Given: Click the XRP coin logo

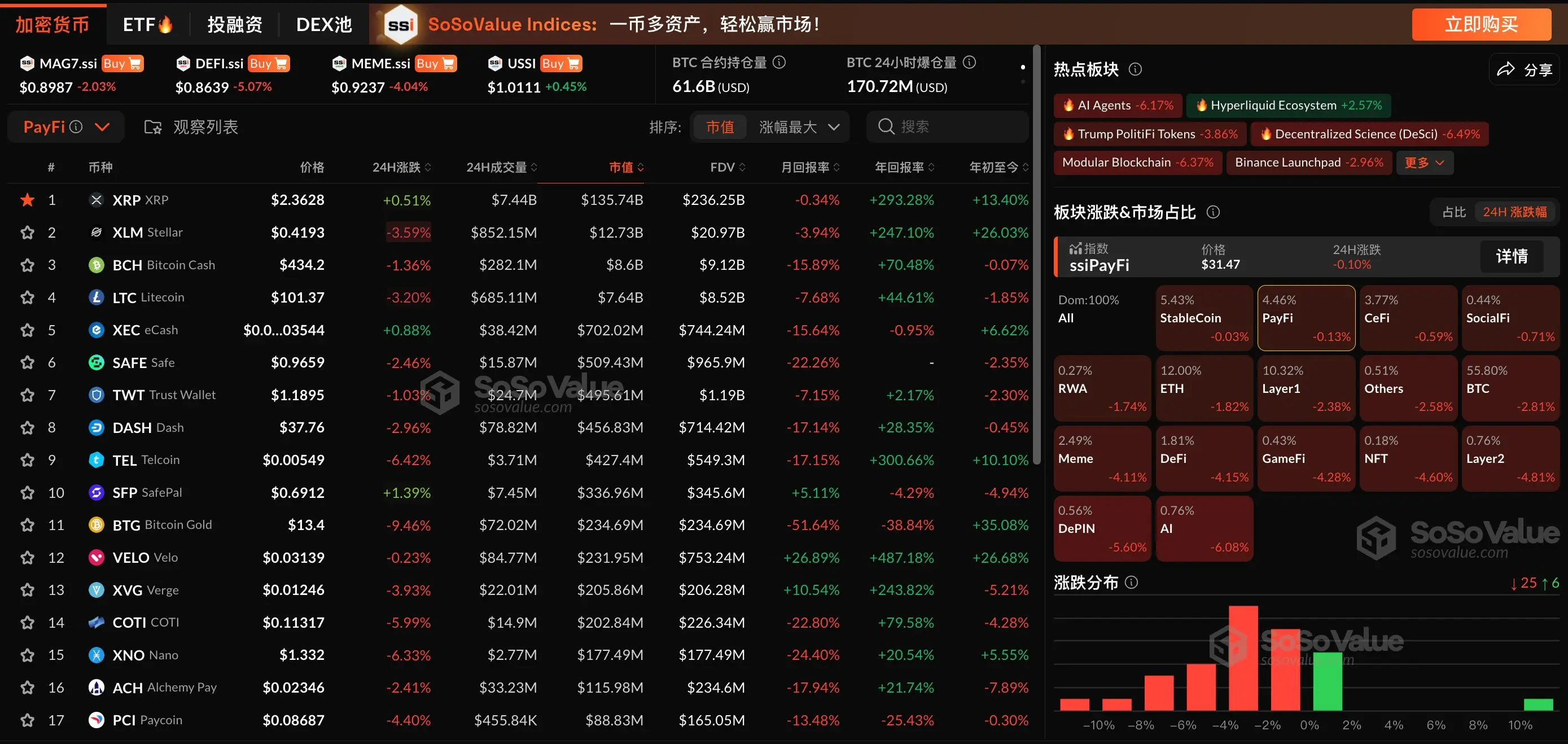Looking at the screenshot, I should [96, 200].
